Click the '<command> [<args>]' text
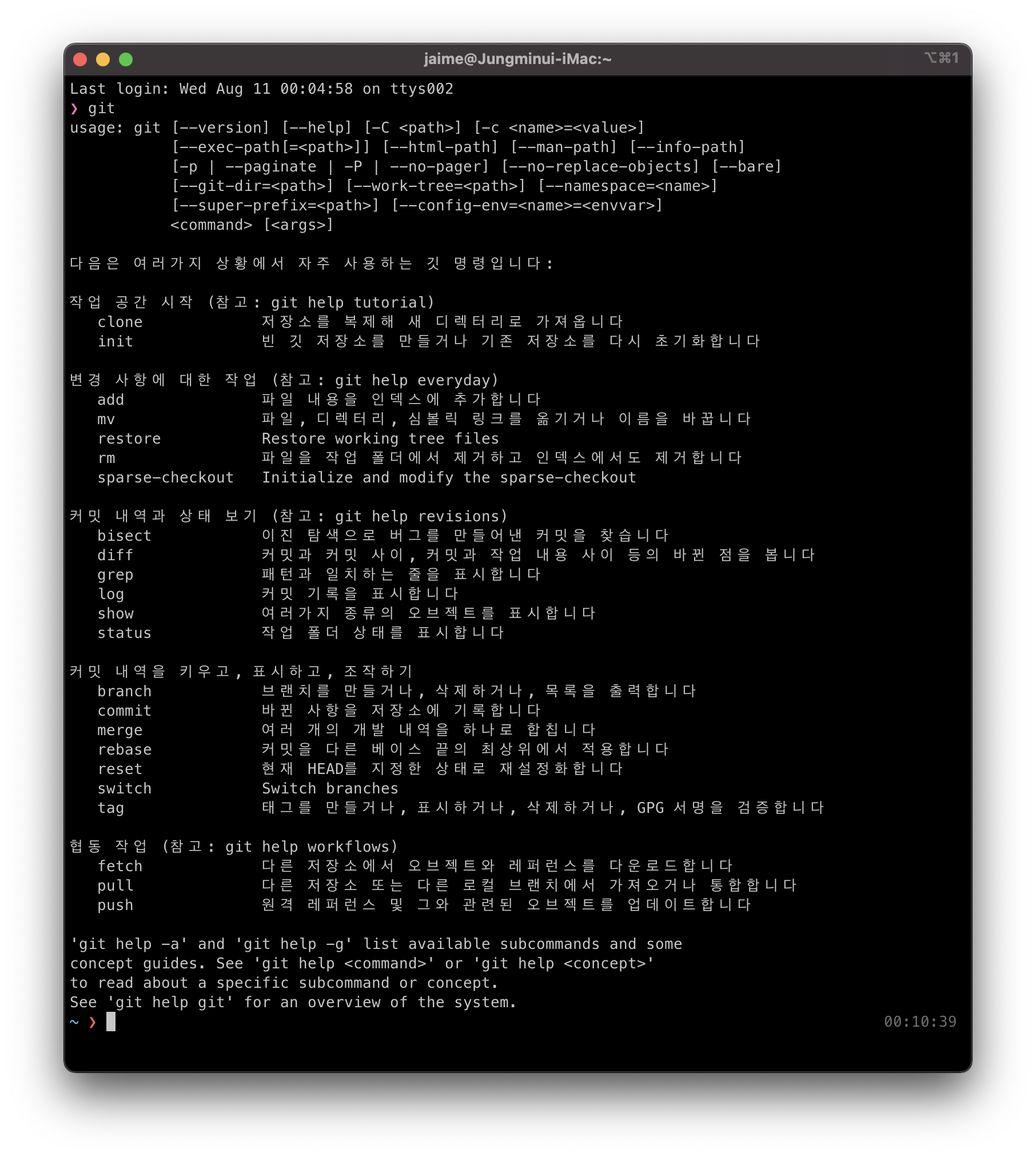This screenshot has height=1157, width=1036. coord(252,225)
